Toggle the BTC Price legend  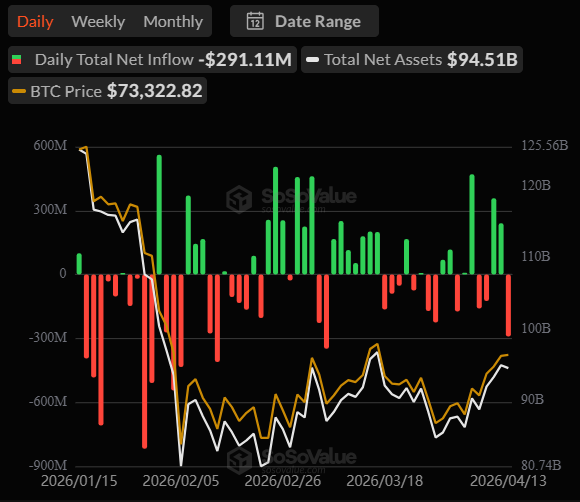click(107, 91)
